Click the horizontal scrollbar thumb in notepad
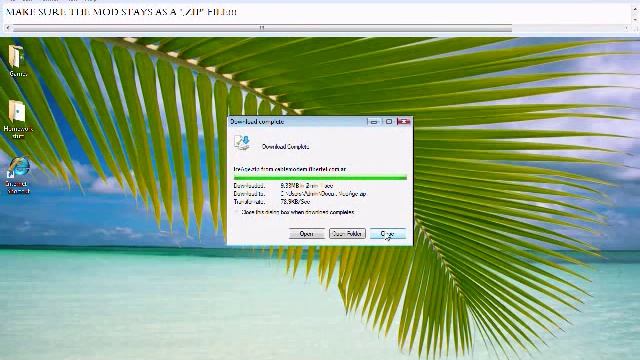The image size is (640, 360). coord(262,28)
